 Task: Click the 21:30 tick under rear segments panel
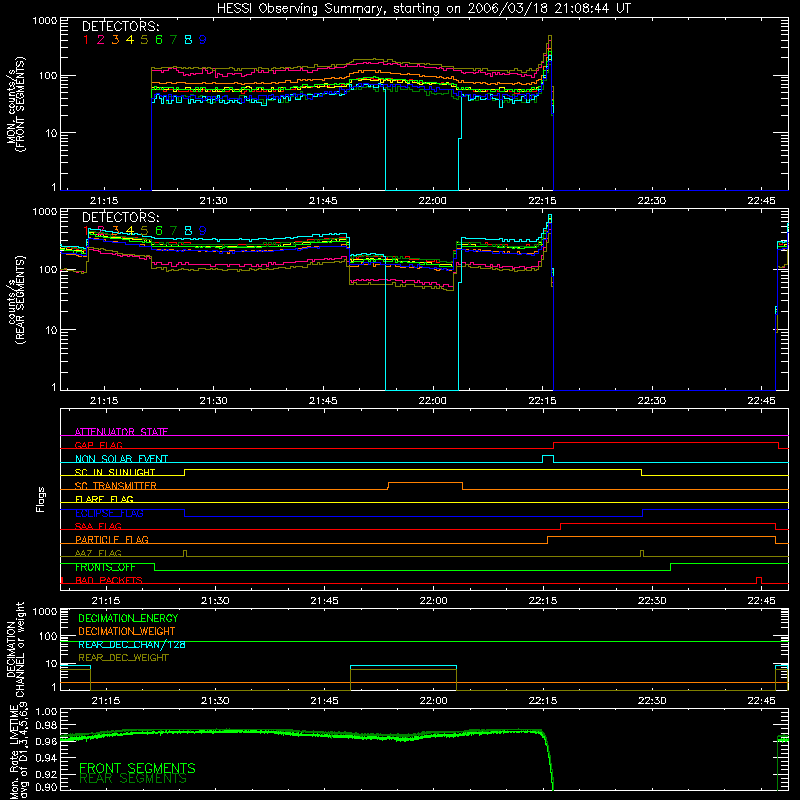click(x=213, y=401)
